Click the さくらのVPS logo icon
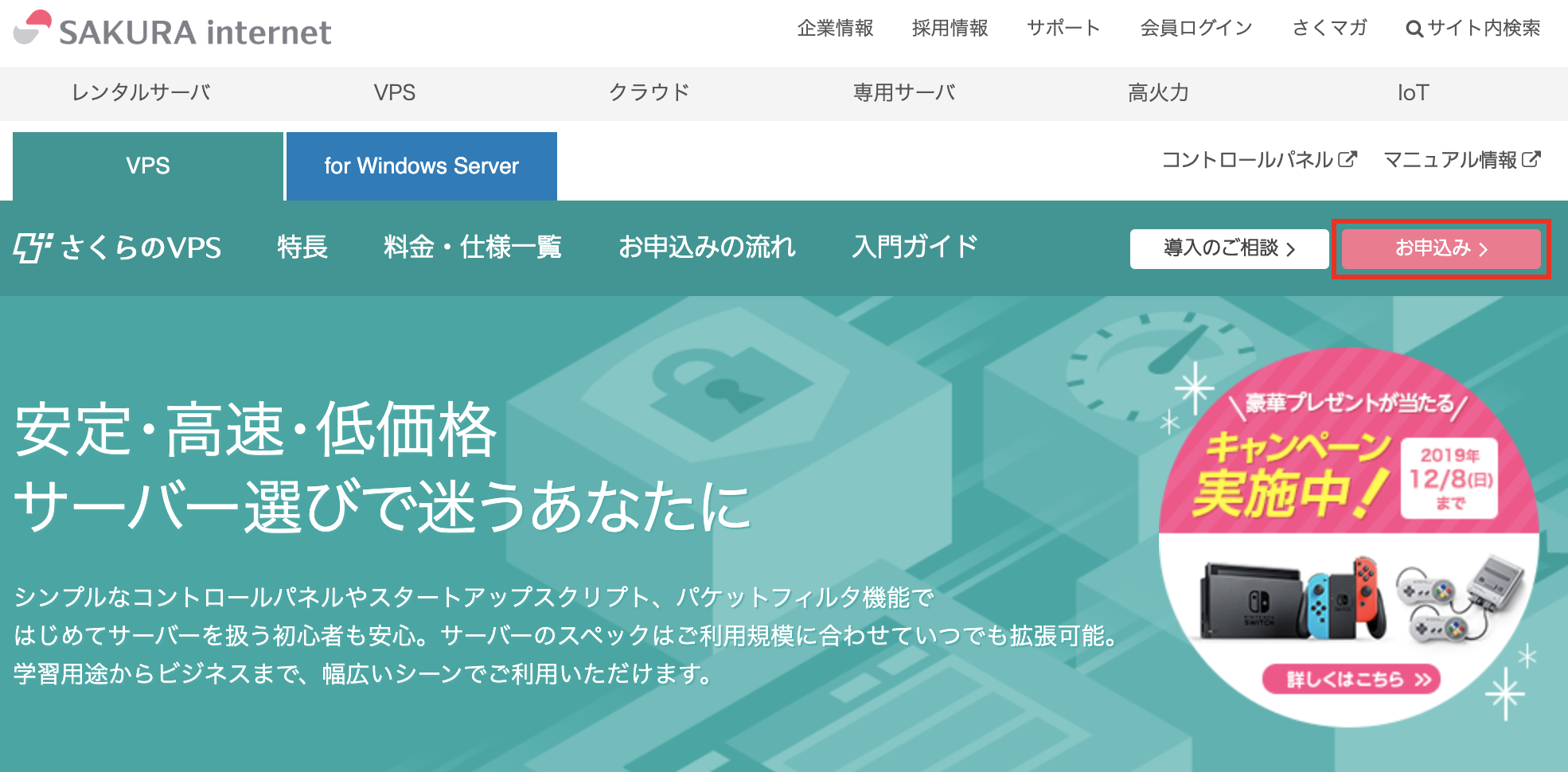 pyautogui.click(x=33, y=248)
